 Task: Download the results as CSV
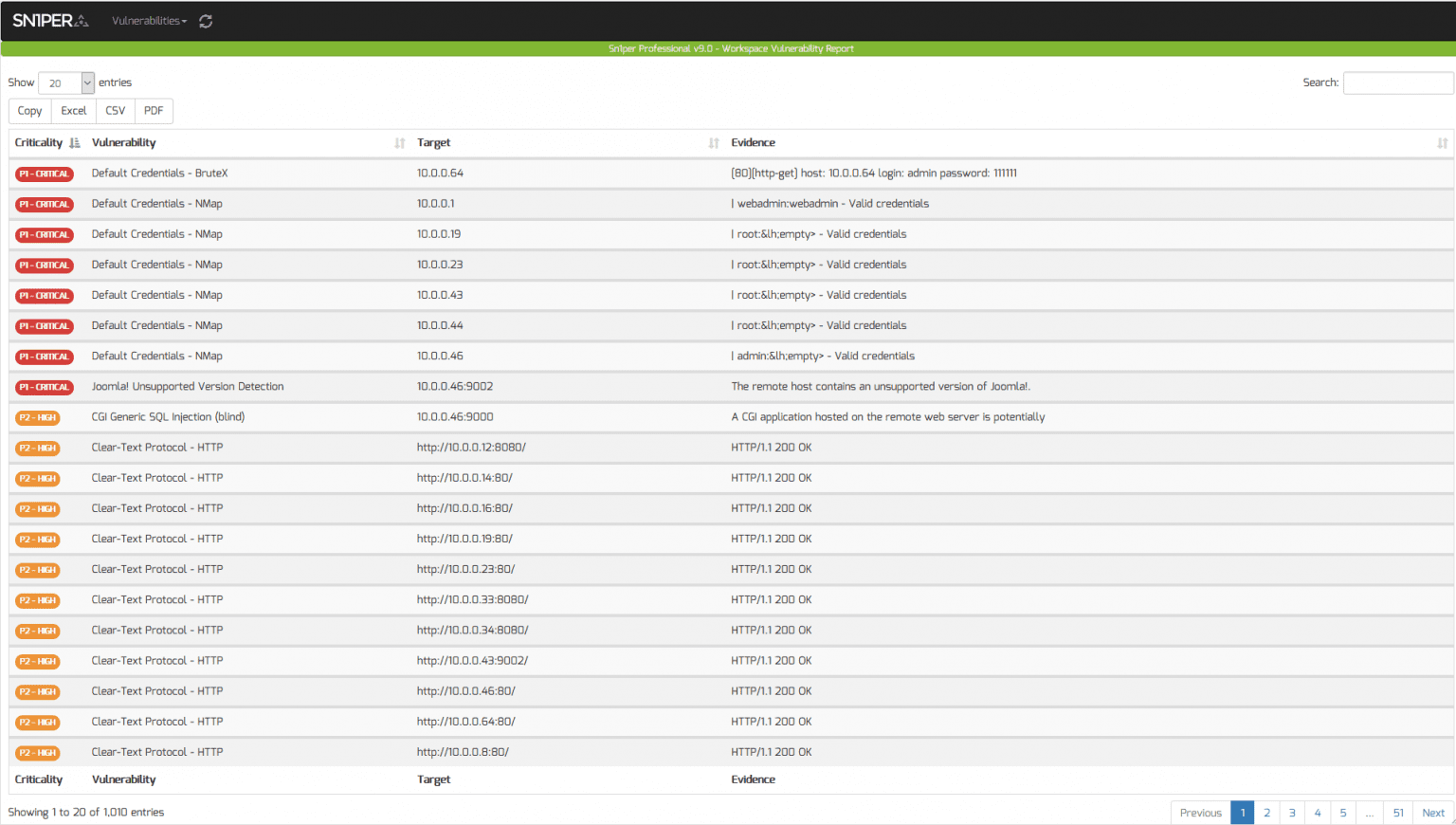(x=115, y=111)
